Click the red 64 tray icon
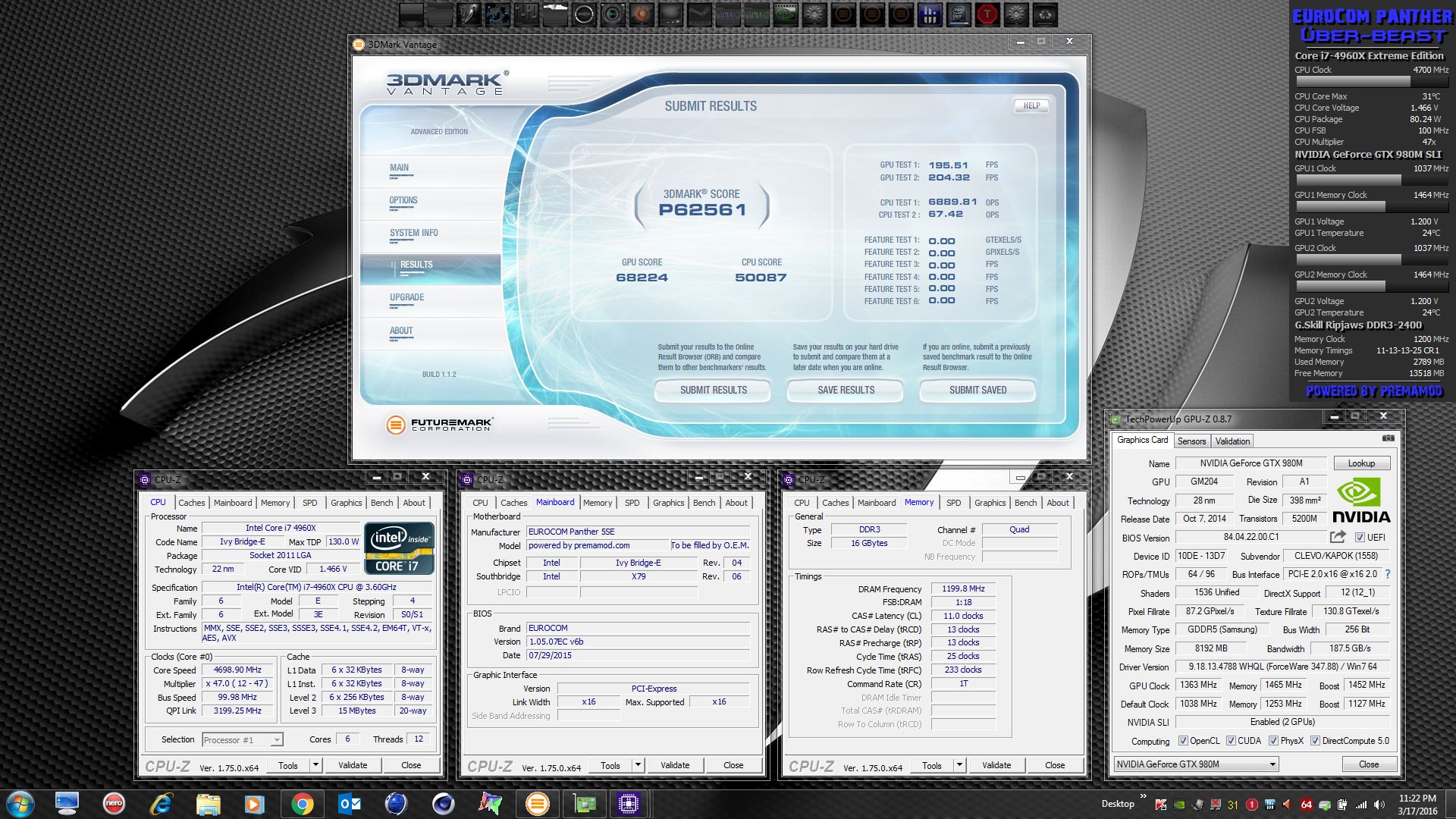Viewport: 1456px width, 819px height. coord(1306,805)
